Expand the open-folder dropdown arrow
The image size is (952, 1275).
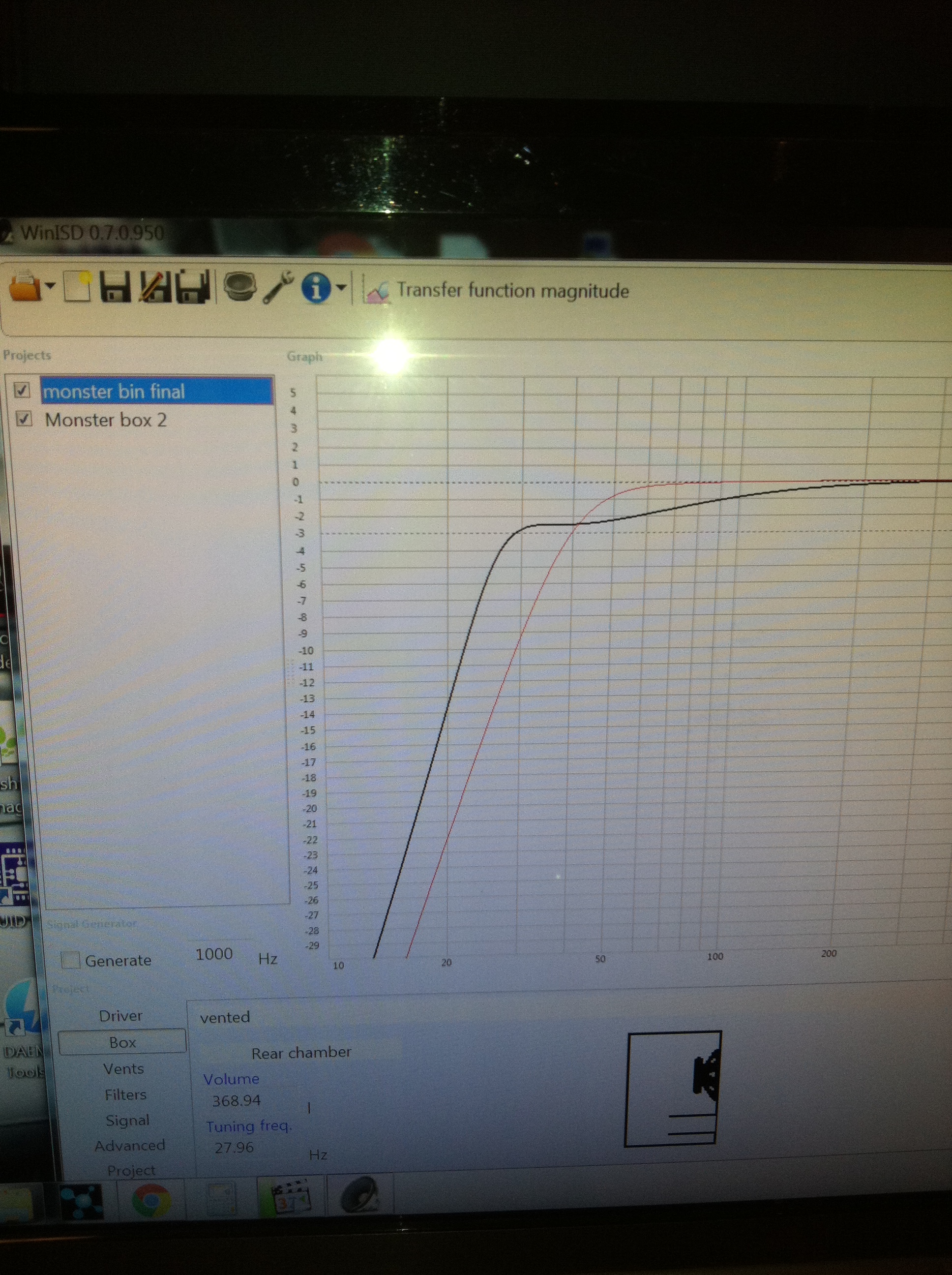point(51,285)
